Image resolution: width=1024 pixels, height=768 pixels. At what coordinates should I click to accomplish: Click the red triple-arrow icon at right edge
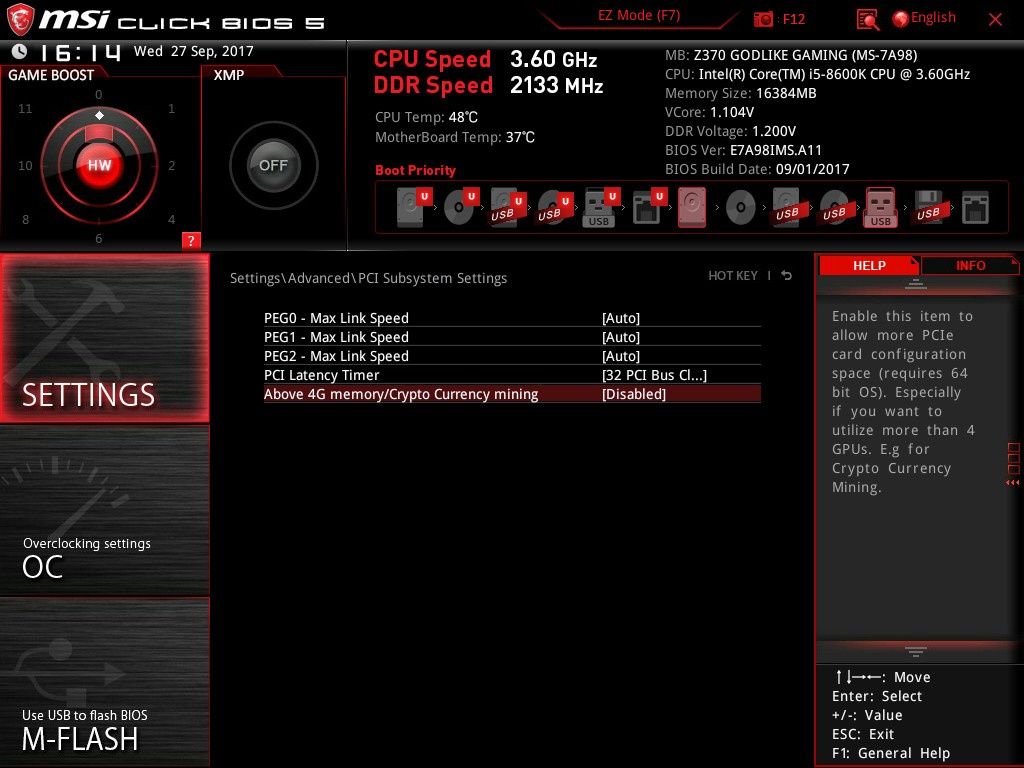coord(1013,483)
